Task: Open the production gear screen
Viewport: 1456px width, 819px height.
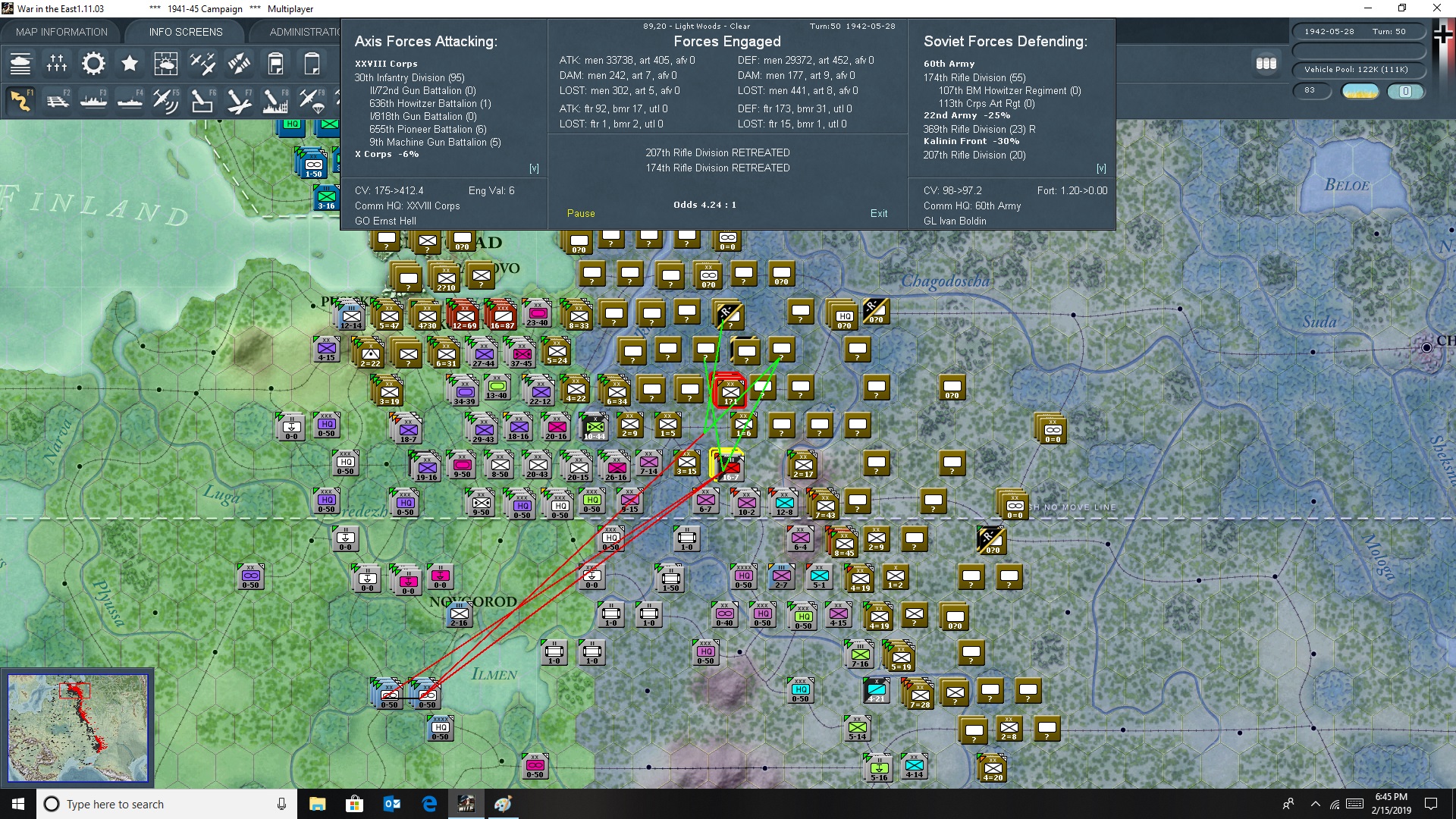Action: (93, 64)
